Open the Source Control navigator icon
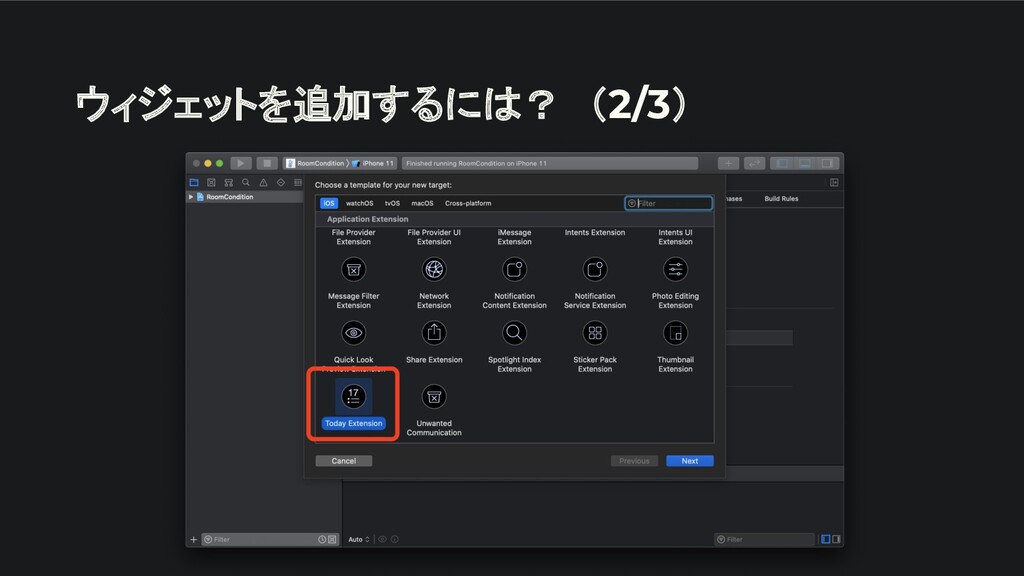Viewport: 1024px width, 576px height. 211,183
